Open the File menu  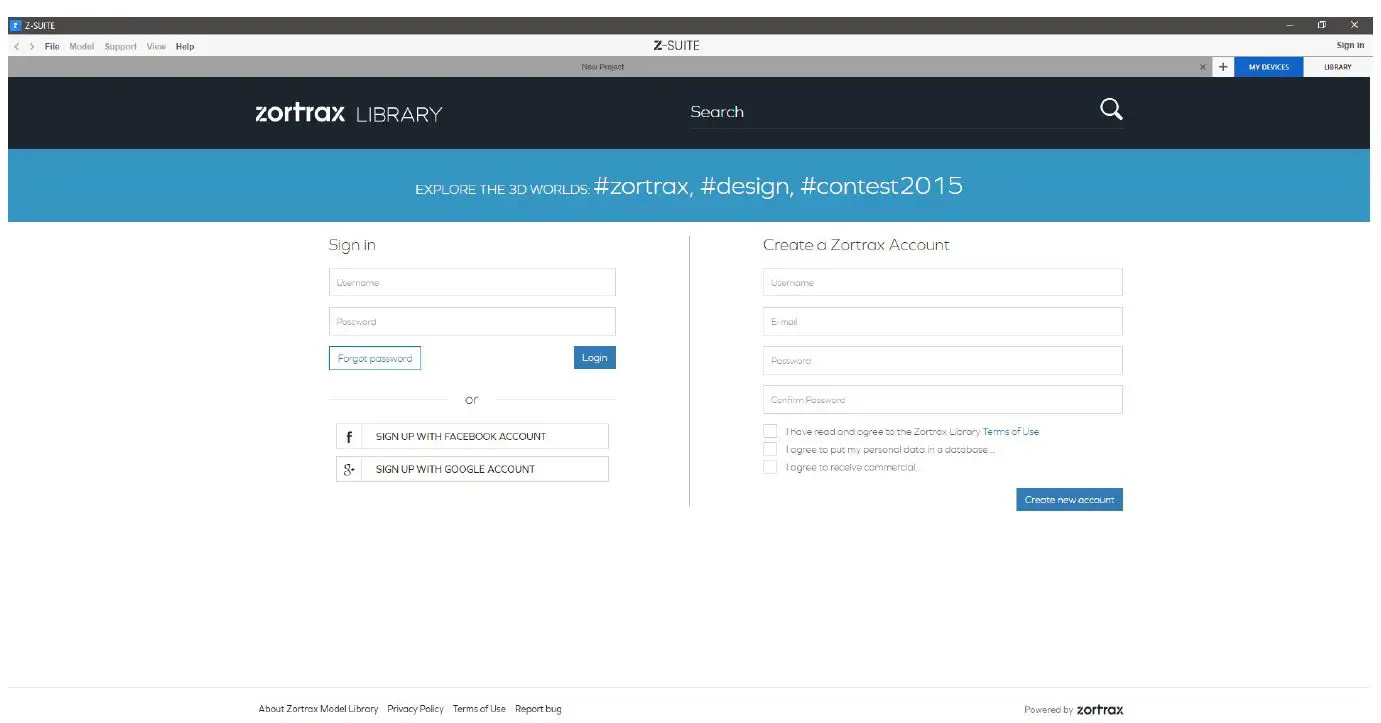point(52,46)
